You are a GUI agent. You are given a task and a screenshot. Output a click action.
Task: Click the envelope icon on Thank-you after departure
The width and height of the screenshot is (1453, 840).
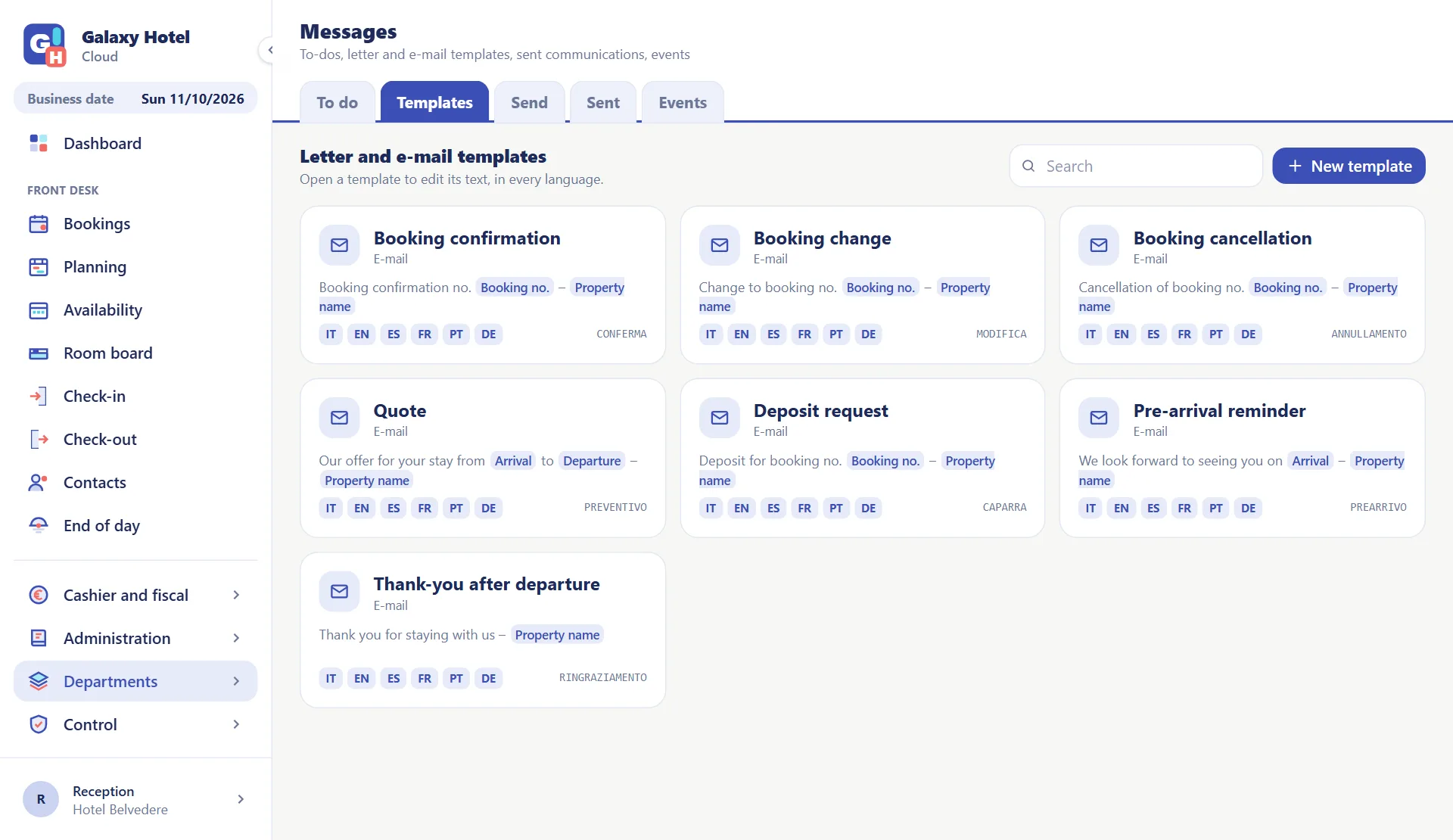pyautogui.click(x=339, y=592)
